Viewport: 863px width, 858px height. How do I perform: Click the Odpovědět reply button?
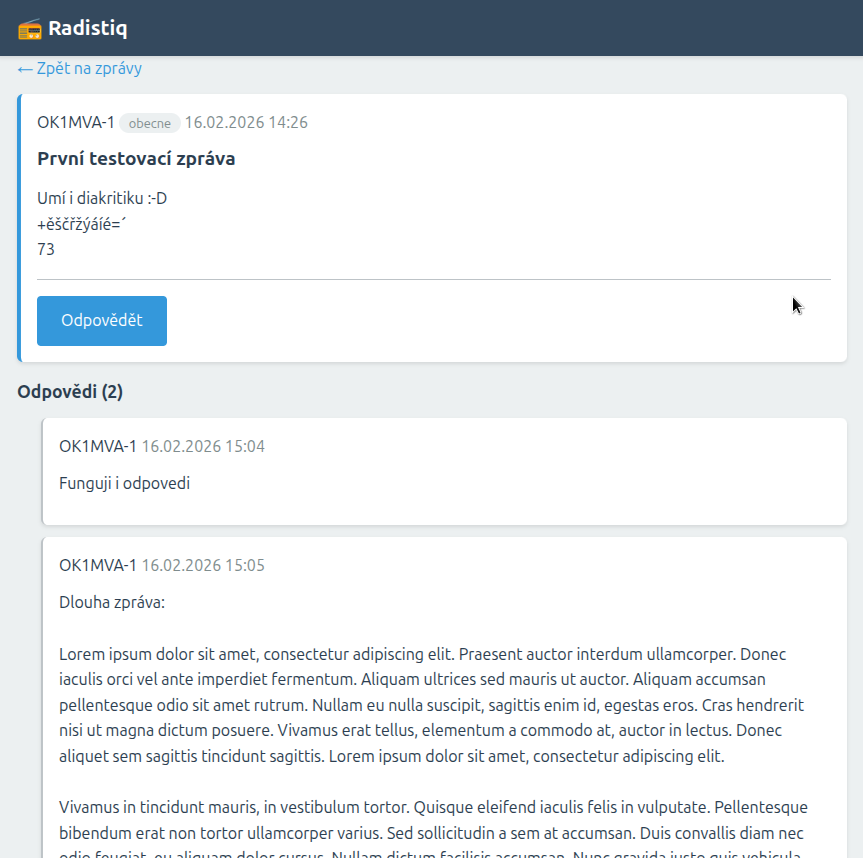click(102, 321)
